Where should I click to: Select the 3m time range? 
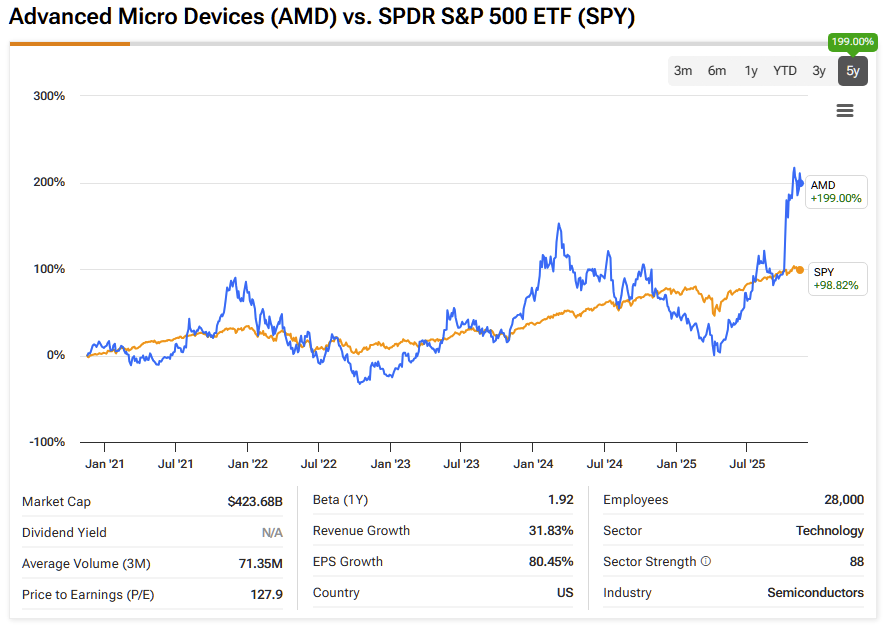pos(683,71)
